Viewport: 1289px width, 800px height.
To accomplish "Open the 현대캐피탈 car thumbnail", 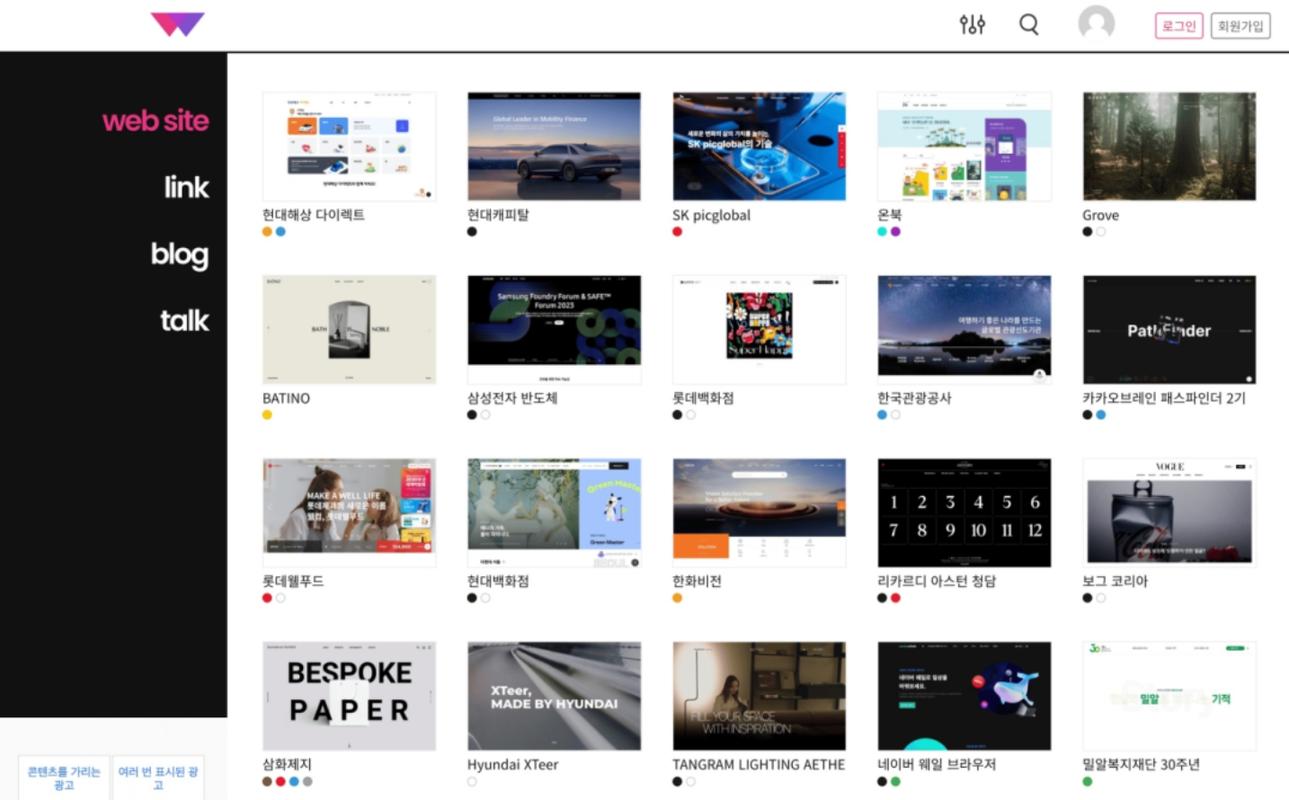I will click(554, 146).
